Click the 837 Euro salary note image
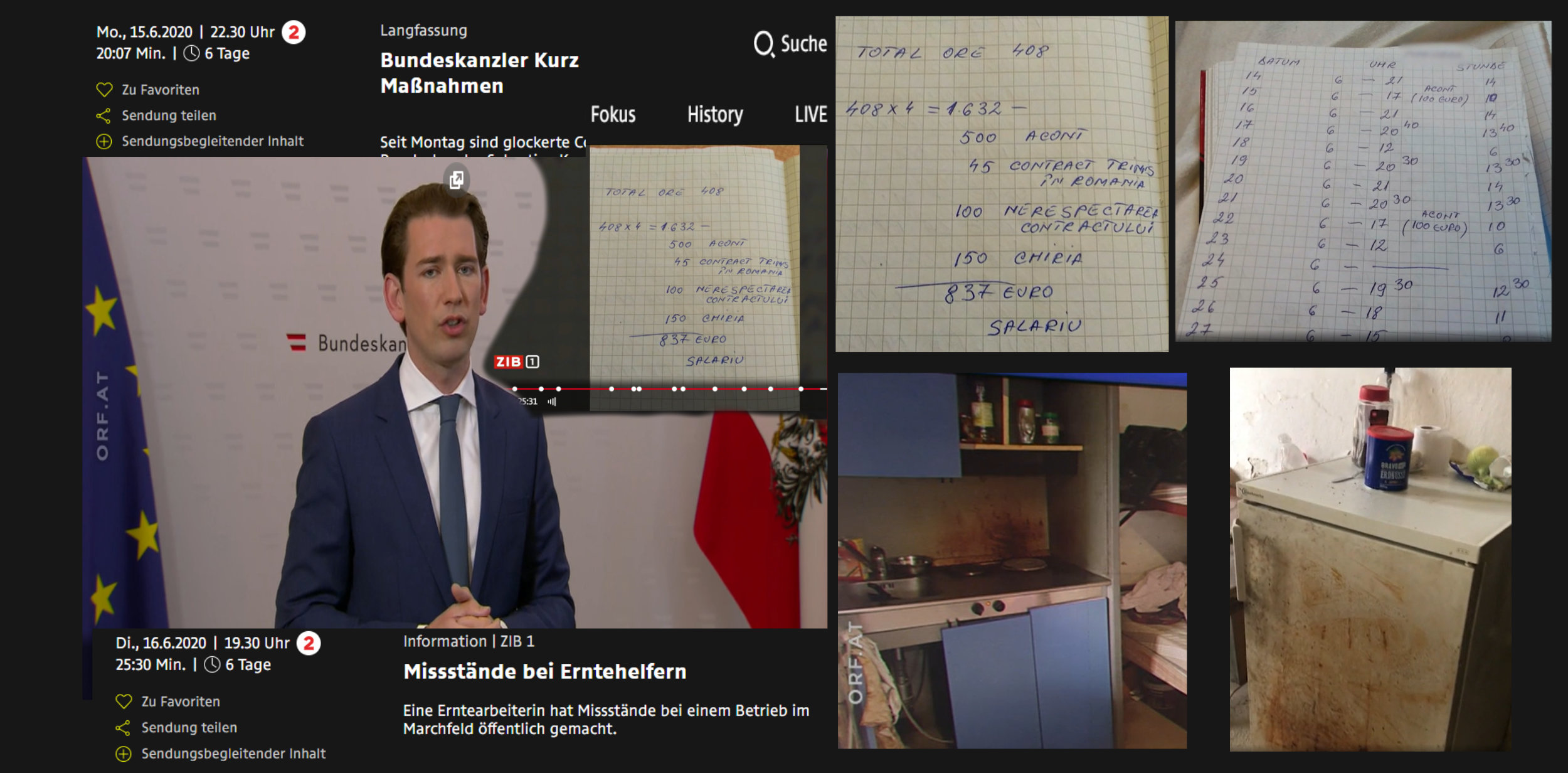 1001,184
